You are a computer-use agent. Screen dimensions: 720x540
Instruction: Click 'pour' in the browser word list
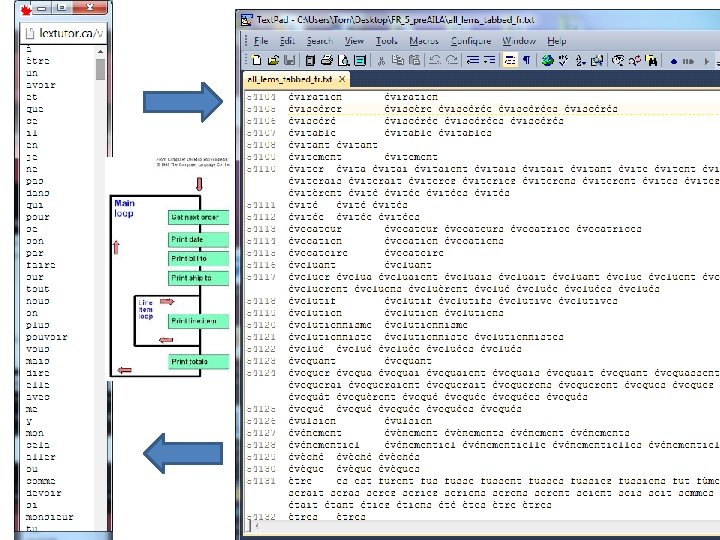(38, 217)
